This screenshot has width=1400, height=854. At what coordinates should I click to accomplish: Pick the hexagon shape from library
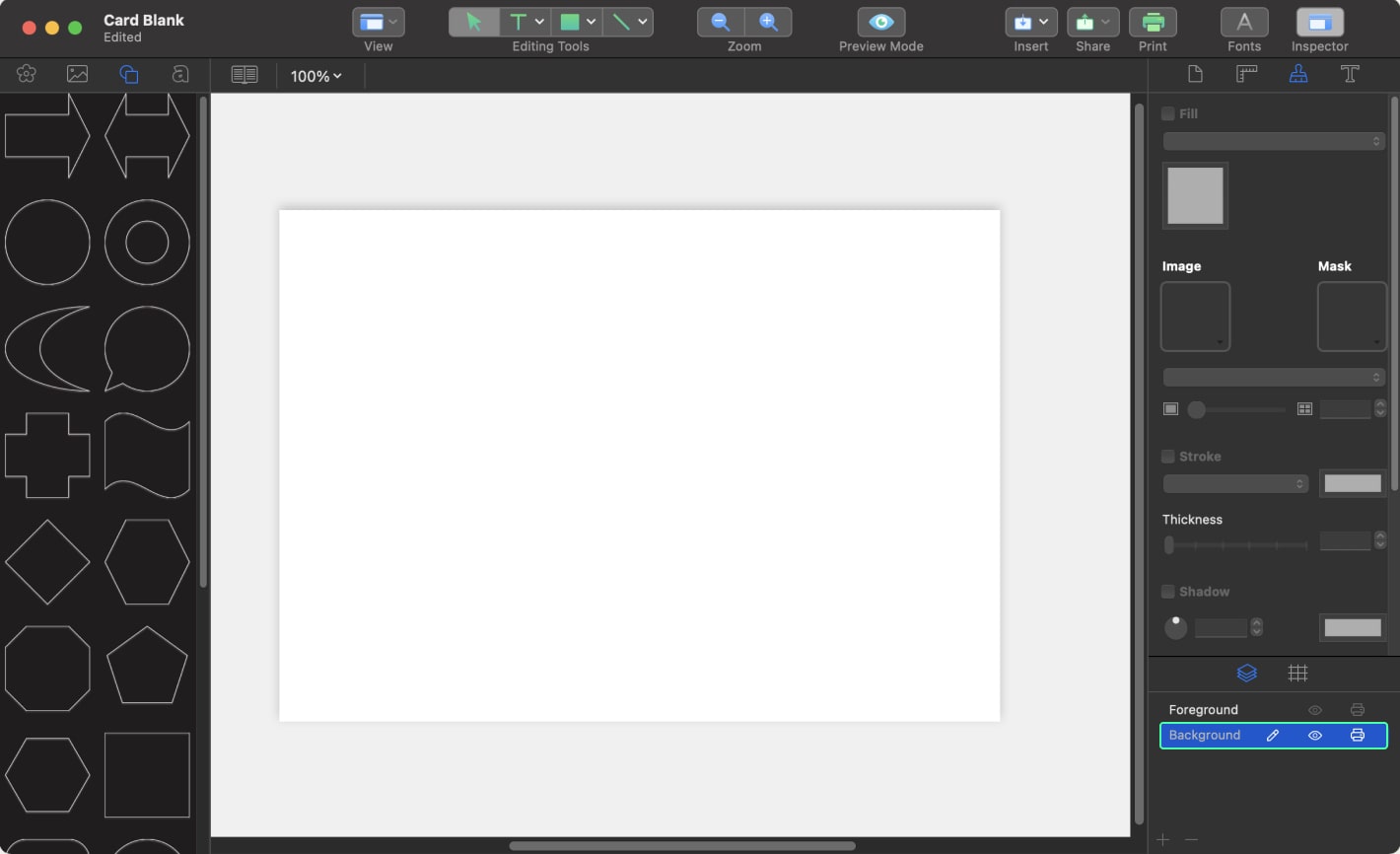coord(147,562)
